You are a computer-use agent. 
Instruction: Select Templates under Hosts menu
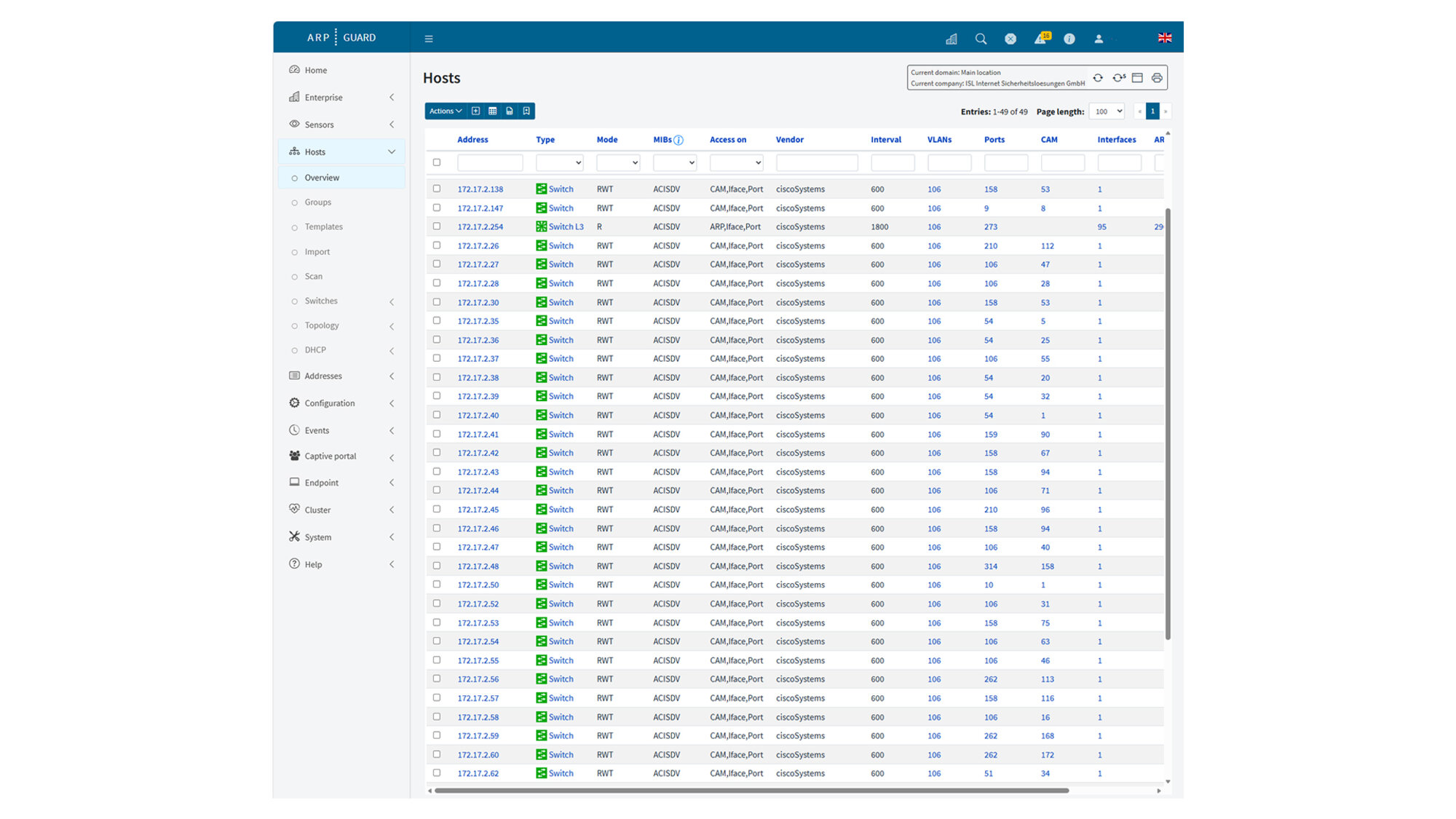pos(323,227)
